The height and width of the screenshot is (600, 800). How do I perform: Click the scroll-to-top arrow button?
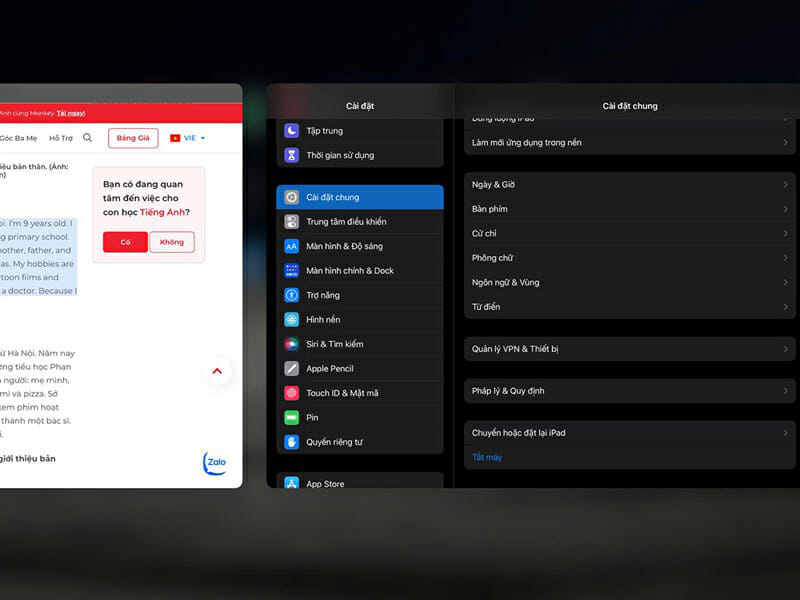[x=217, y=372]
